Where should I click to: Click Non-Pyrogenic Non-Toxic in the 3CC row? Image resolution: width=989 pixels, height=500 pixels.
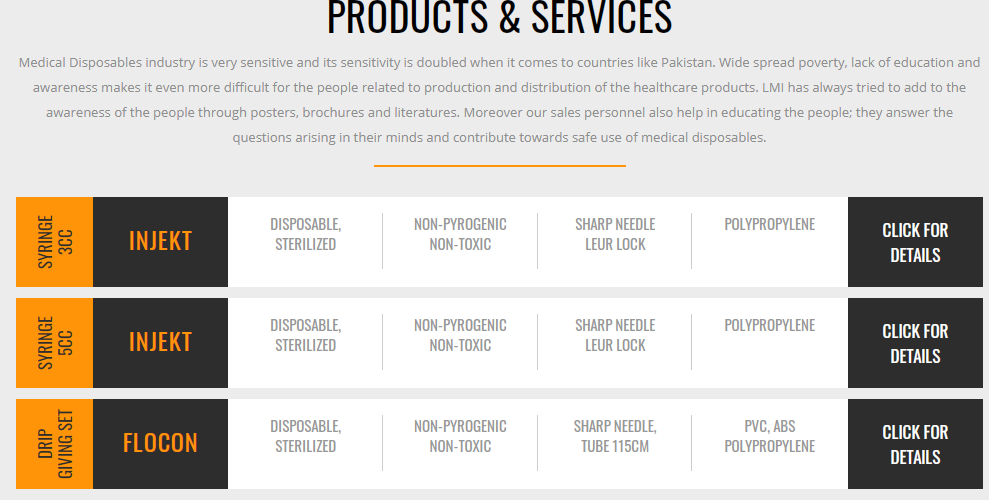pyautogui.click(x=460, y=234)
